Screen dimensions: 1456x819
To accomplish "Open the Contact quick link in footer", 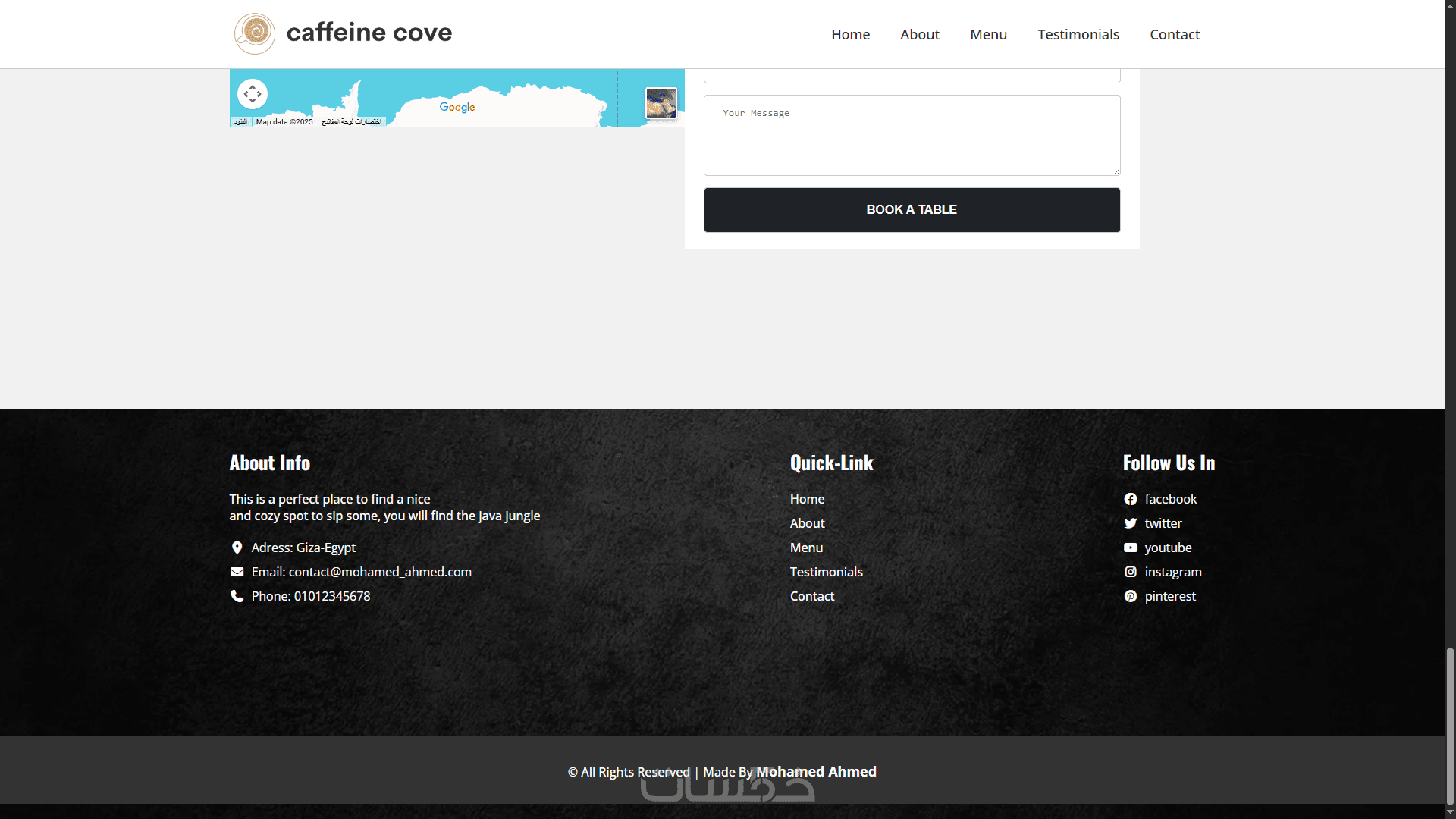I will point(811,596).
